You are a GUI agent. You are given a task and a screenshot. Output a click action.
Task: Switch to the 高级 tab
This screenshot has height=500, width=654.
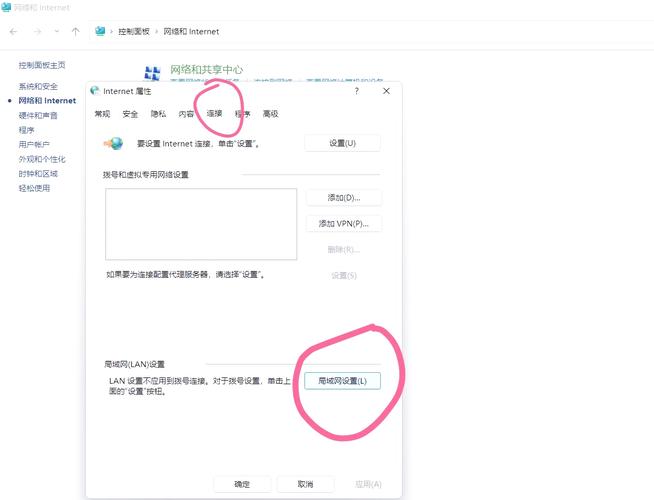coord(271,114)
